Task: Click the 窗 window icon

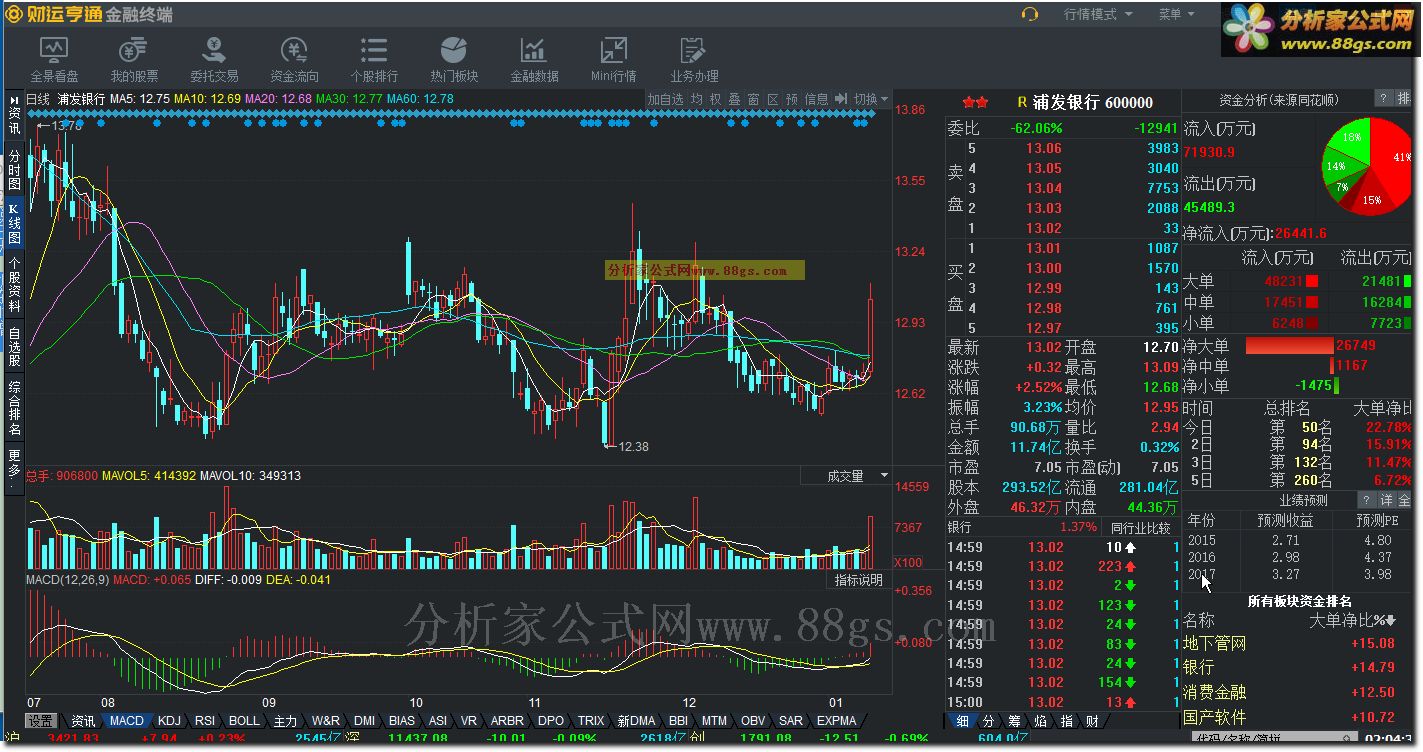Action: point(753,99)
